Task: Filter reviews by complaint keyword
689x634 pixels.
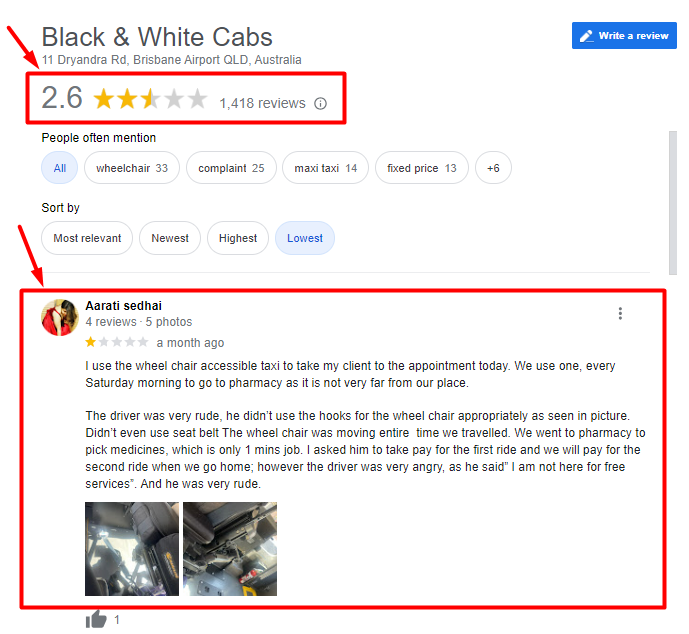Action: [231, 168]
